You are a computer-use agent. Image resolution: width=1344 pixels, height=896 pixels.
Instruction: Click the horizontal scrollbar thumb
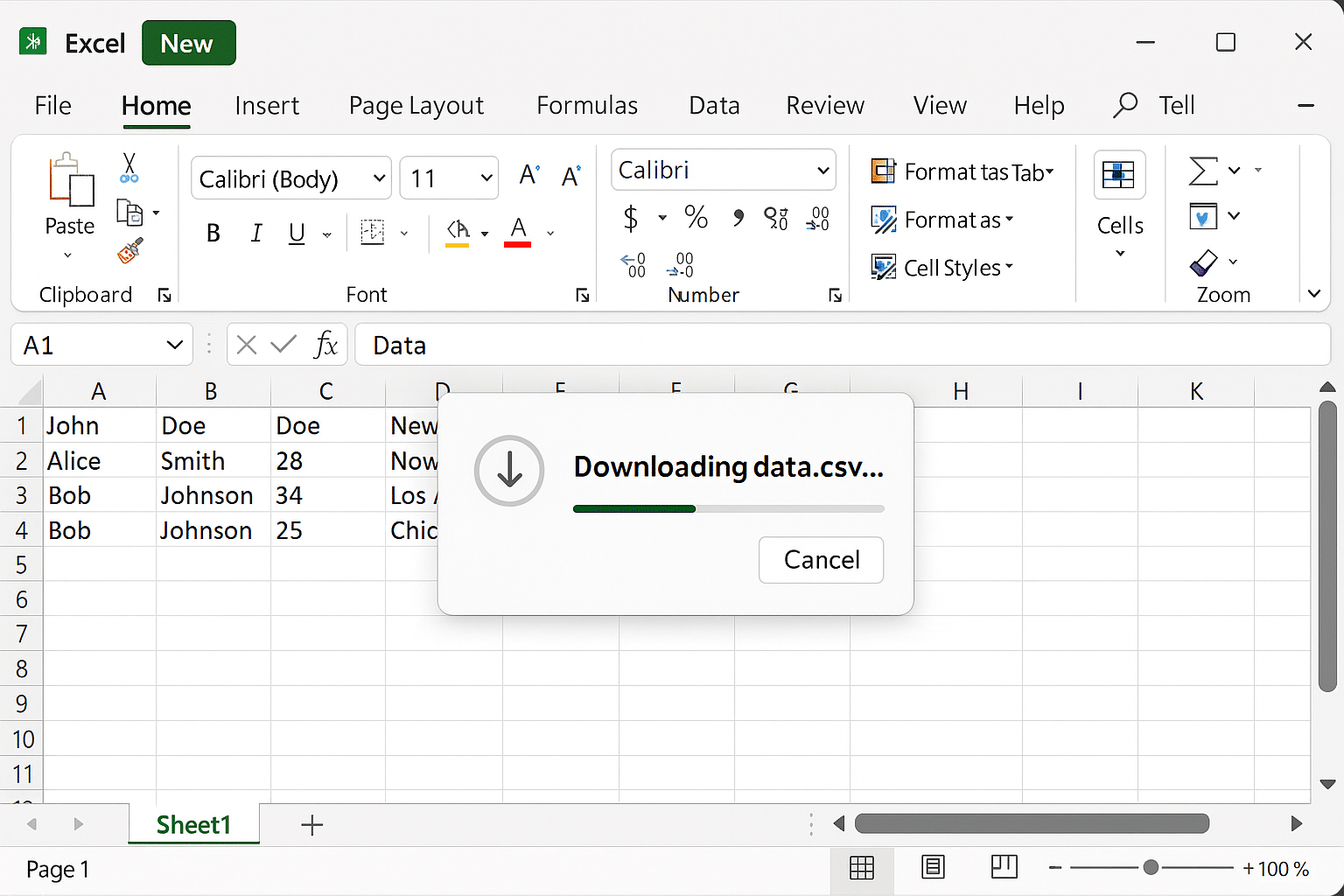1032,823
